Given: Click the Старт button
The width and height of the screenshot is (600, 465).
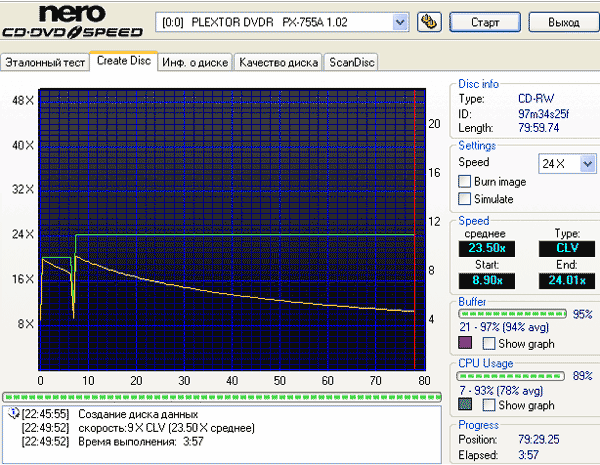Looking at the screenshot, I should pyautogui.click(x=485, y=22).
